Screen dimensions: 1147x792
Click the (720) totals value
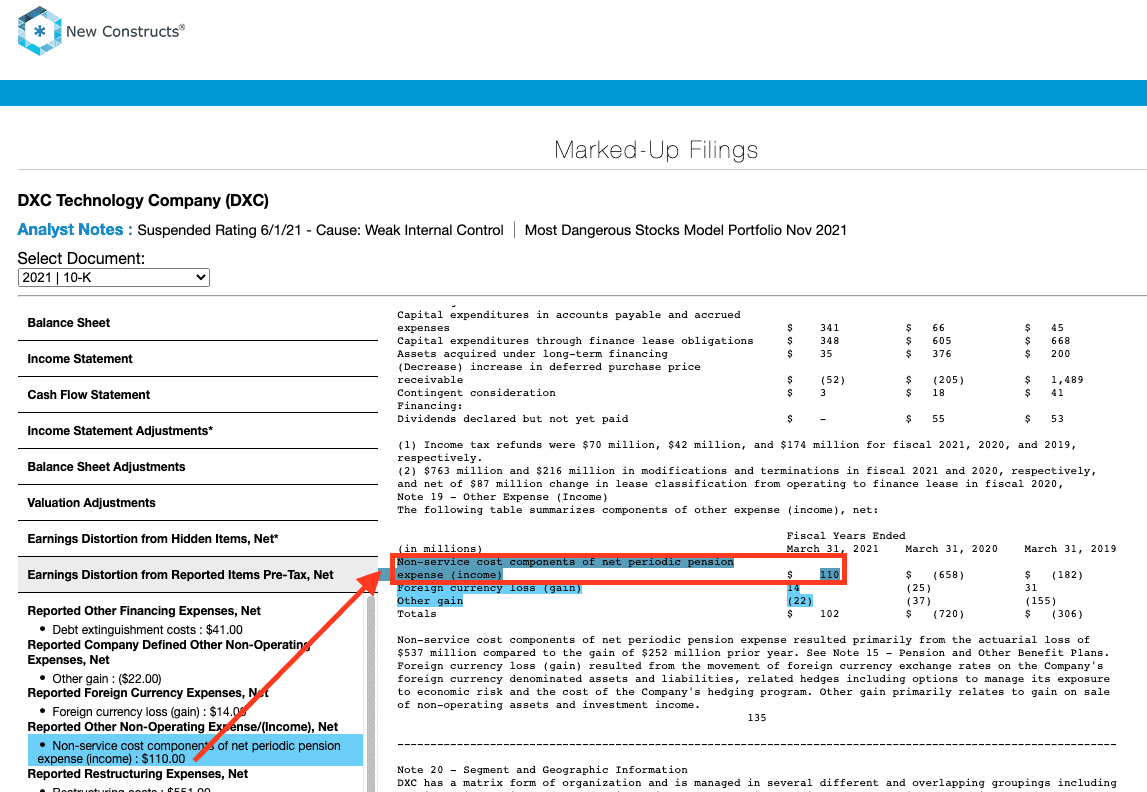coord(948,614)
